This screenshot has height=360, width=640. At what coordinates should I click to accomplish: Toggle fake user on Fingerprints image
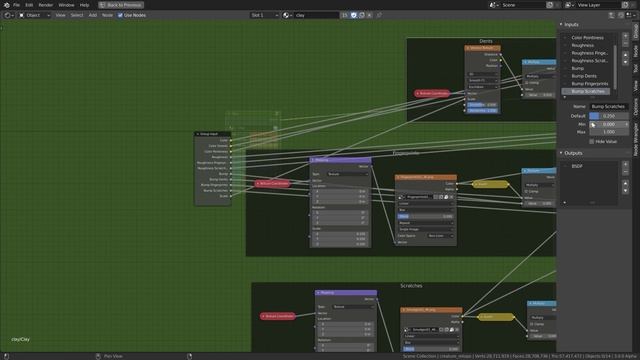pyautogui.click(x=436, y=197)
